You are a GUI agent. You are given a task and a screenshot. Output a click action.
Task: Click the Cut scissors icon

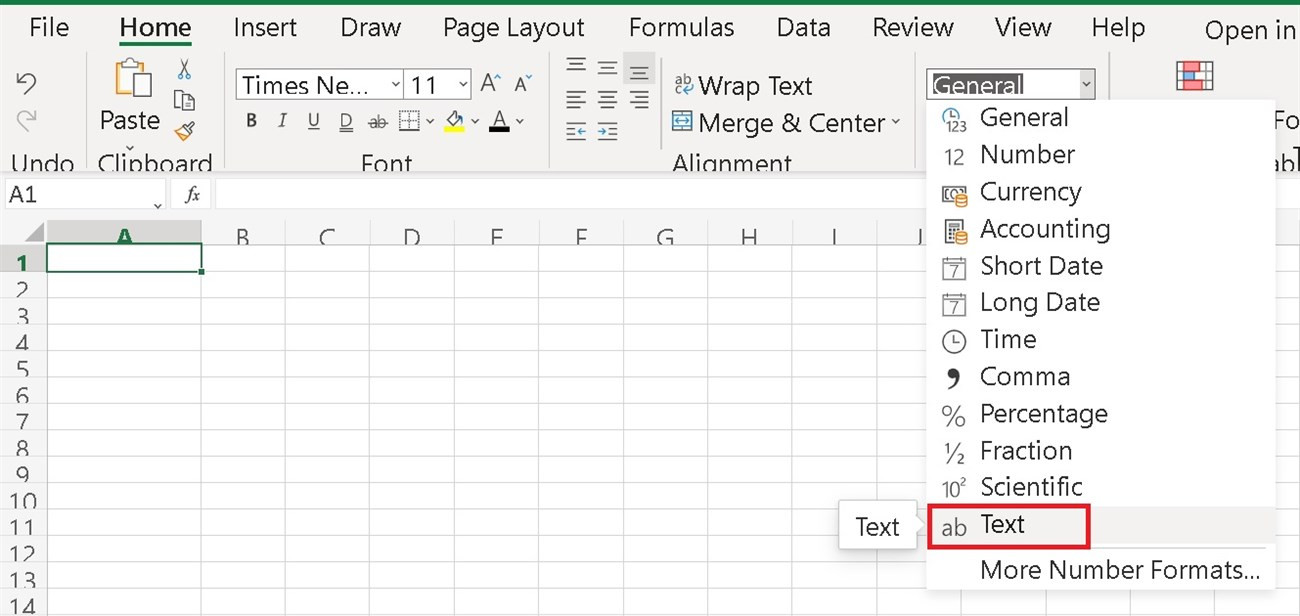(184, 69)
